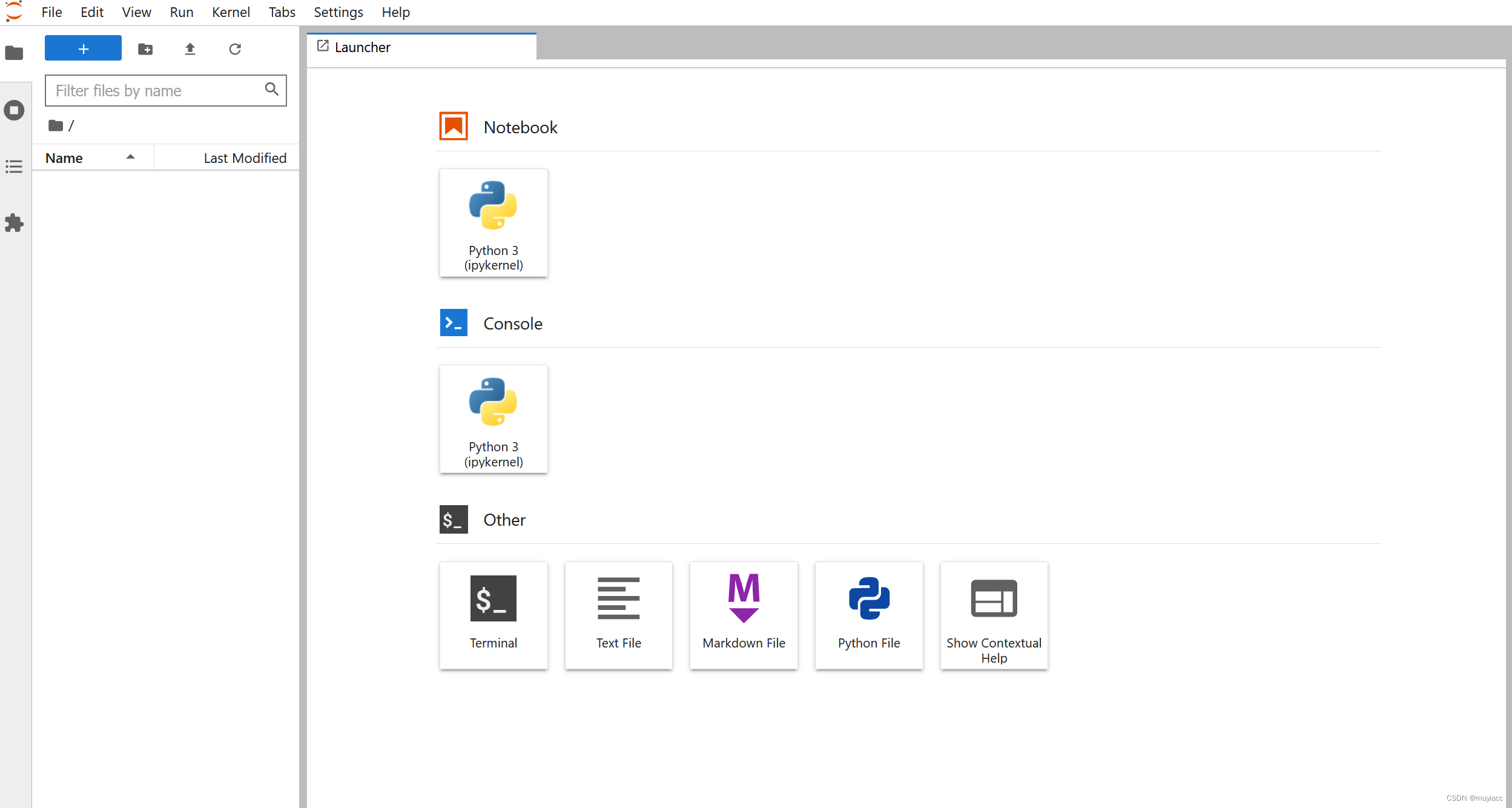Open the extension manager puzzle icon

click(x=14, y=223)
